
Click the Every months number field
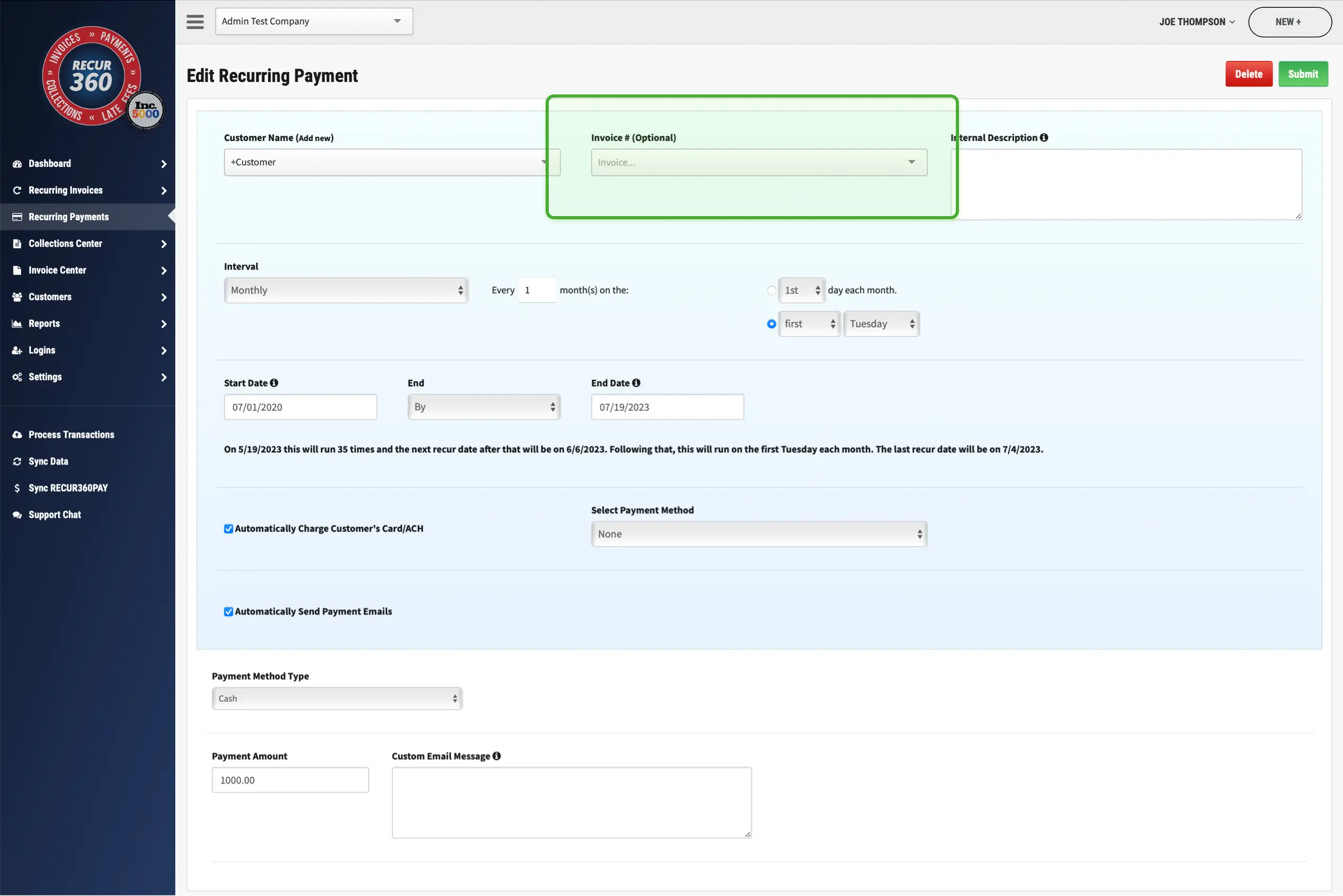click(x=537, y=290)
